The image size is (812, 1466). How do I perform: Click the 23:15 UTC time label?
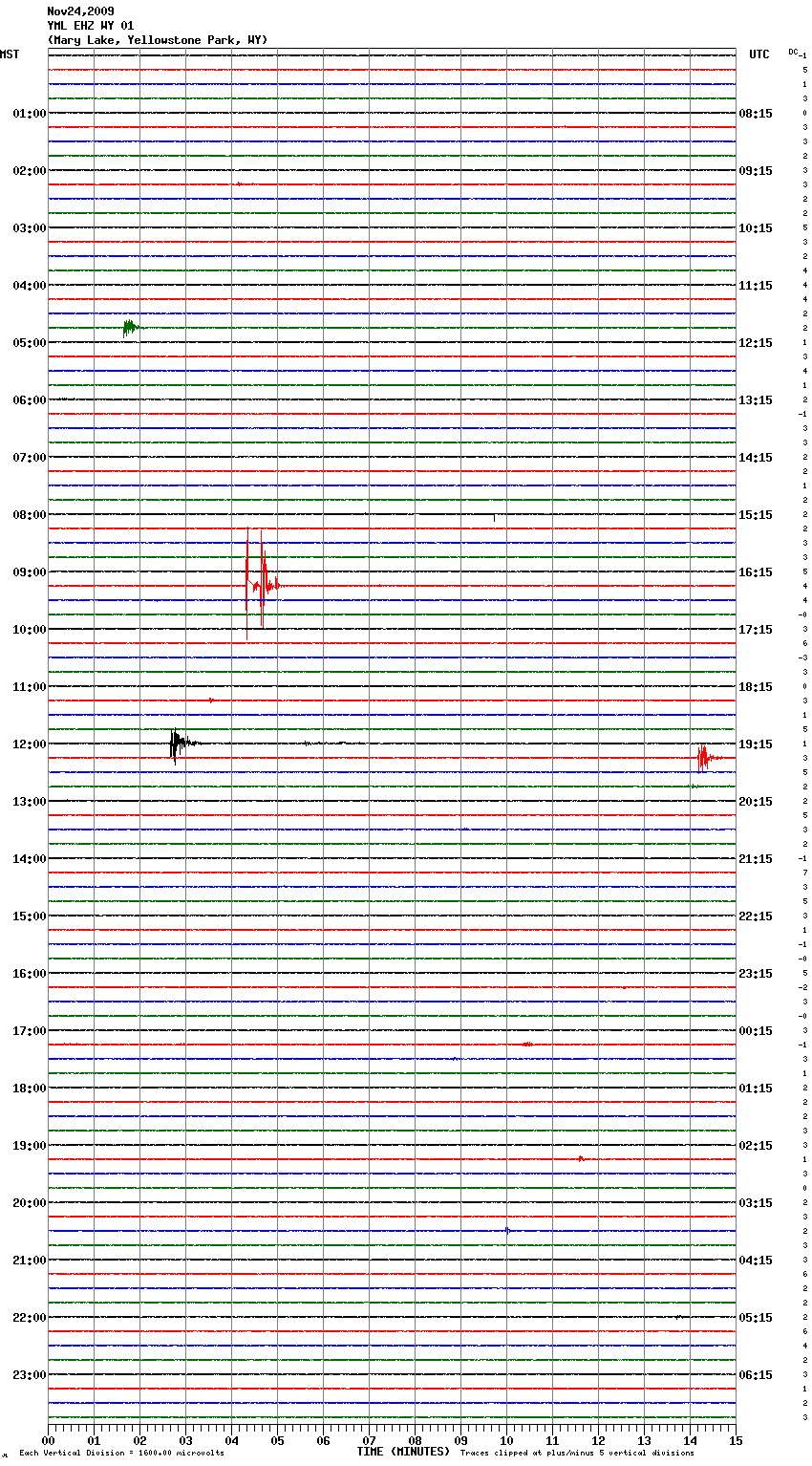pos(756,974)
